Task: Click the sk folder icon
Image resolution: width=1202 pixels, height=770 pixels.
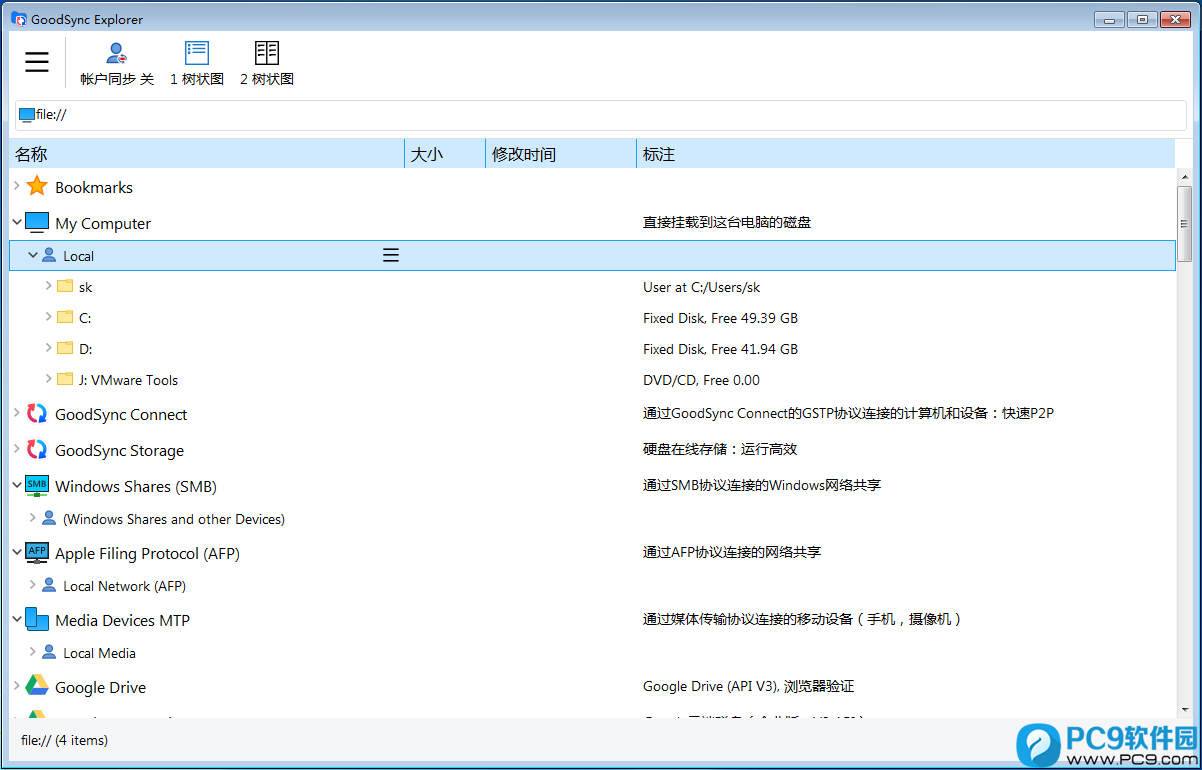Action: (x=65, y=286)
